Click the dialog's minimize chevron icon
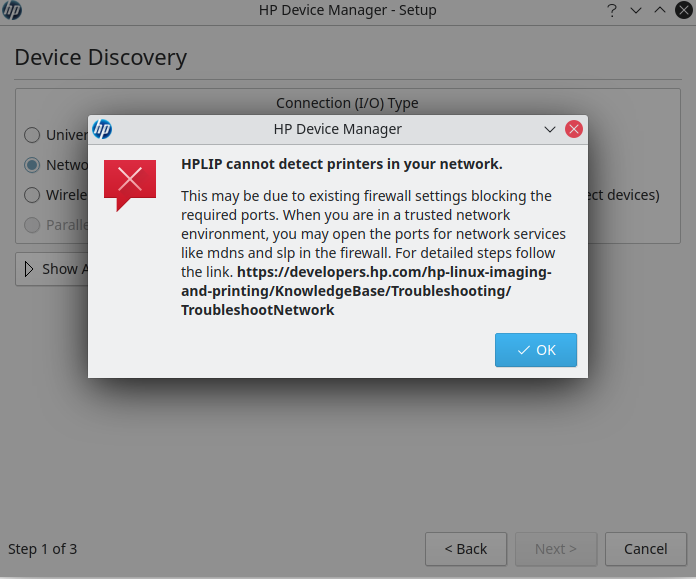This screenshot has height=579, width=696. [550, 129]
